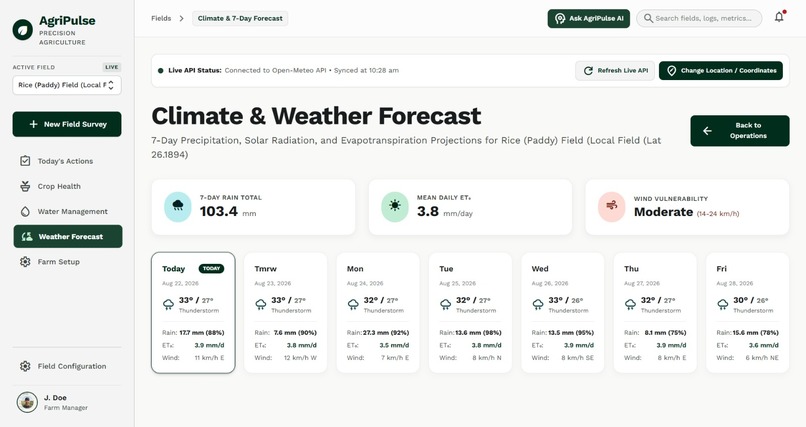
Task: Click the AgriPulse leaf logo icon
Action: [23, 30]
